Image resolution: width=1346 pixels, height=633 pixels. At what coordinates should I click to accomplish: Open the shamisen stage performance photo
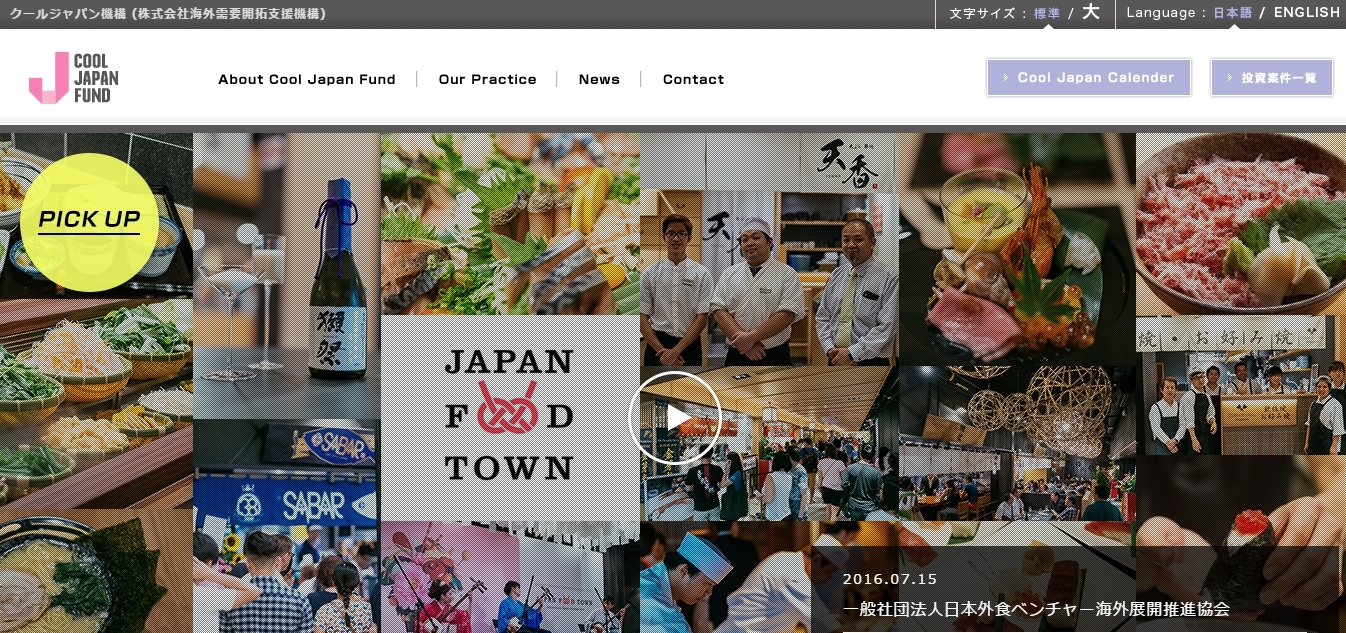point(510,577)
